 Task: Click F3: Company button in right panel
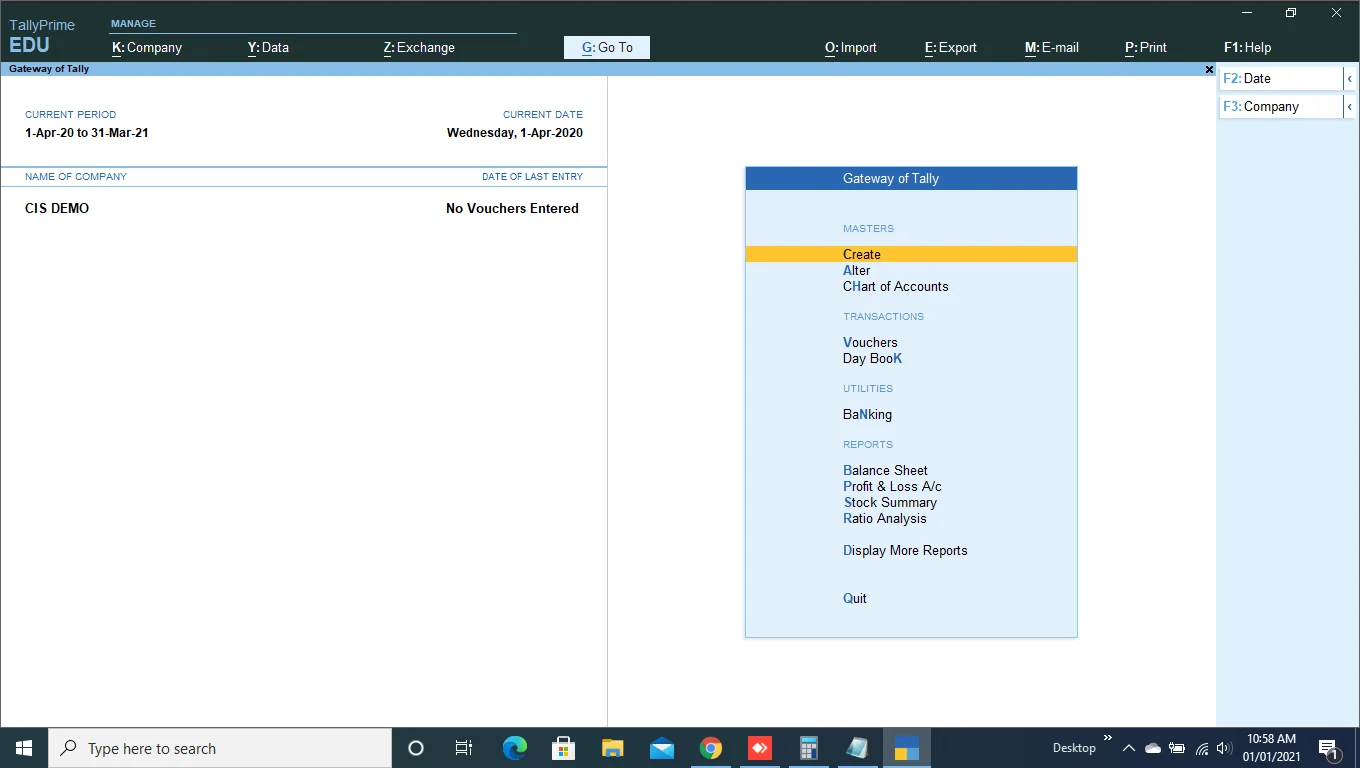pos(1280,106)
